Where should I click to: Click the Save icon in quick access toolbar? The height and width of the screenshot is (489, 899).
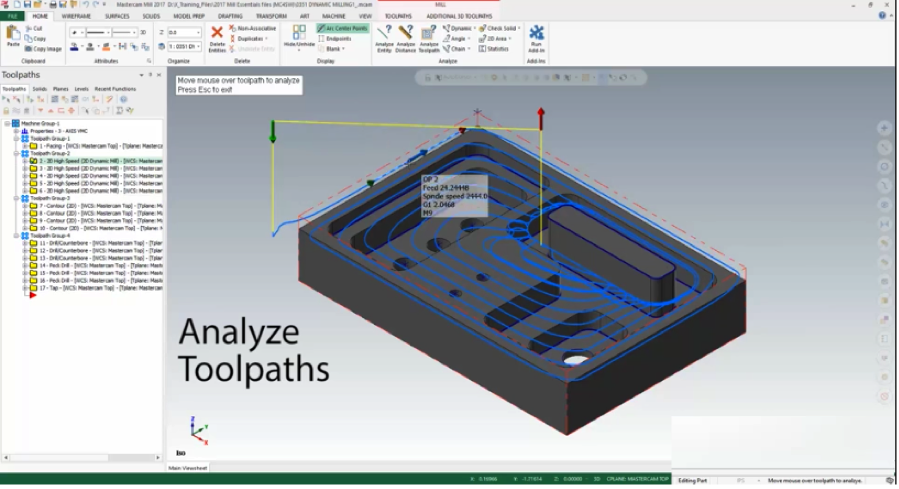(27, 5)
